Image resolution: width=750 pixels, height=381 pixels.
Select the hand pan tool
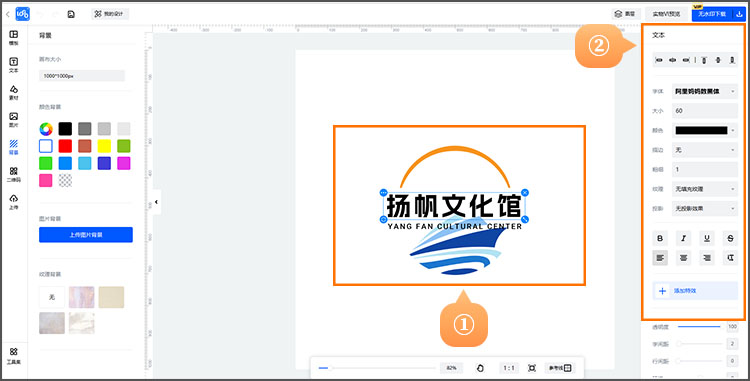[x=480, y=368]
